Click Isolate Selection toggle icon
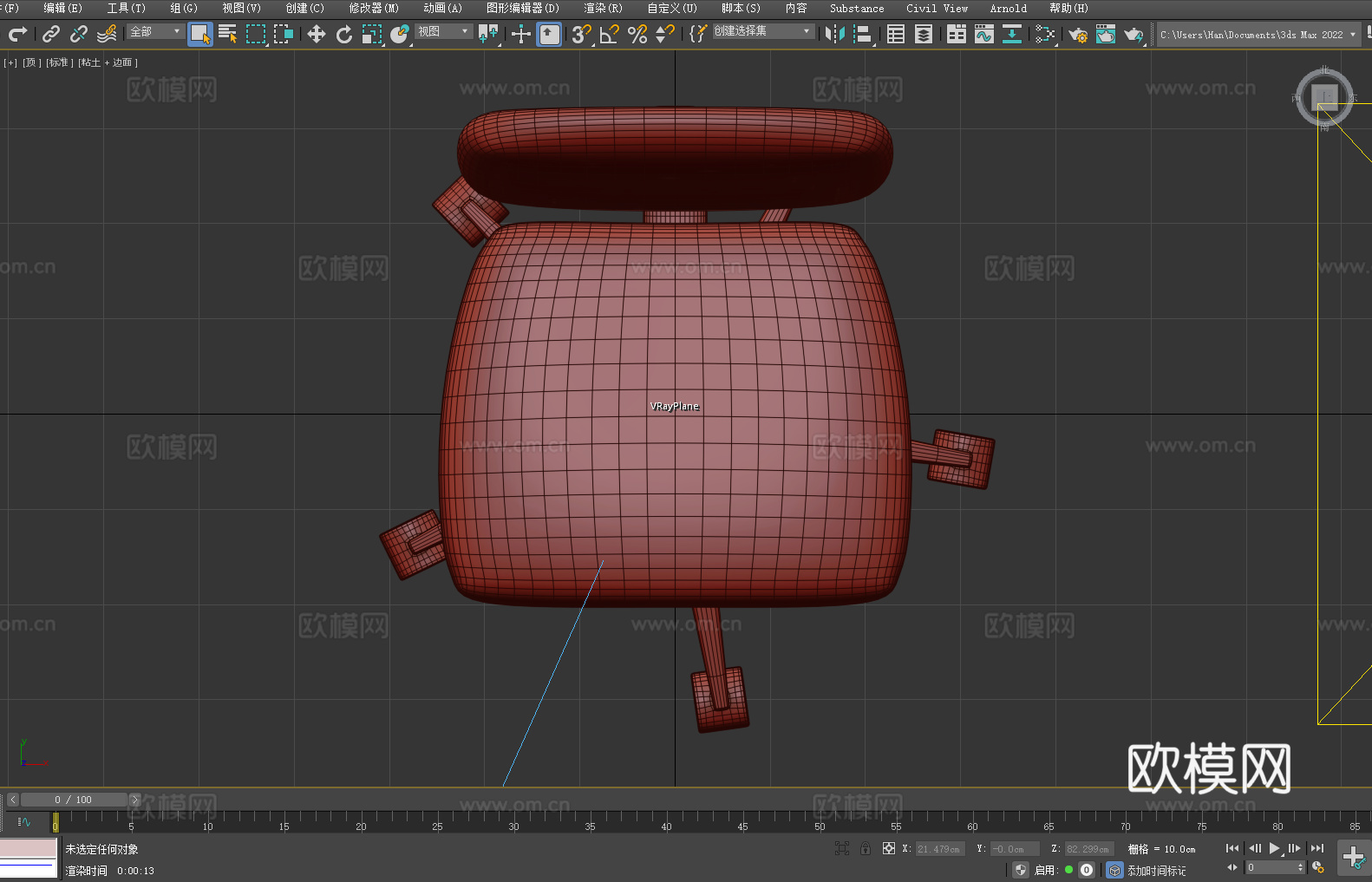This screenshot has width=1372, height=882. tap(841, 848)
